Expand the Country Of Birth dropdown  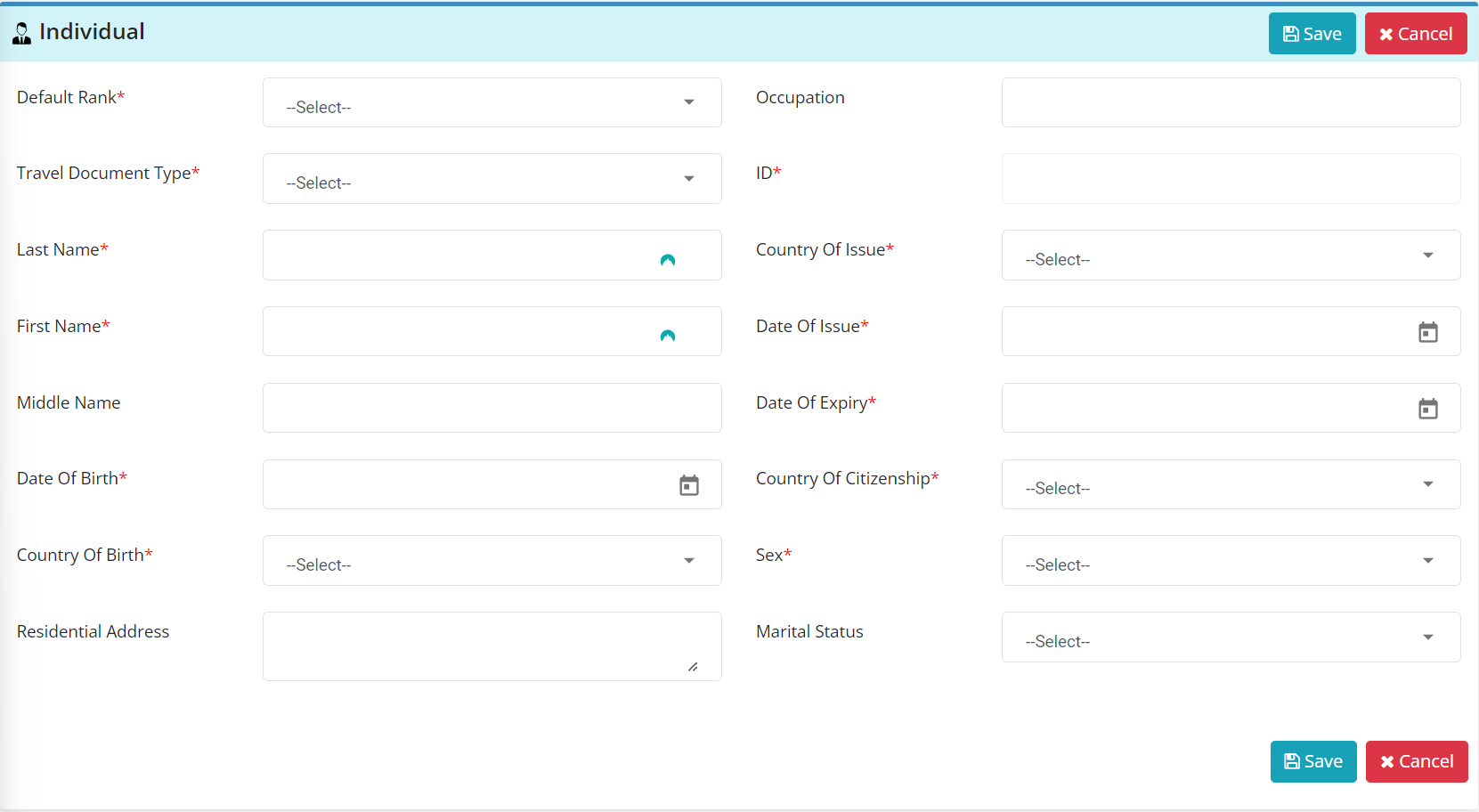492,561
